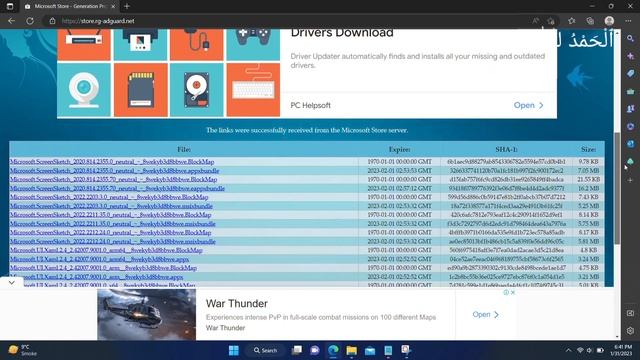
Task: Go back to the previous page
Action: pyautogui.click(x=11, y=21)
